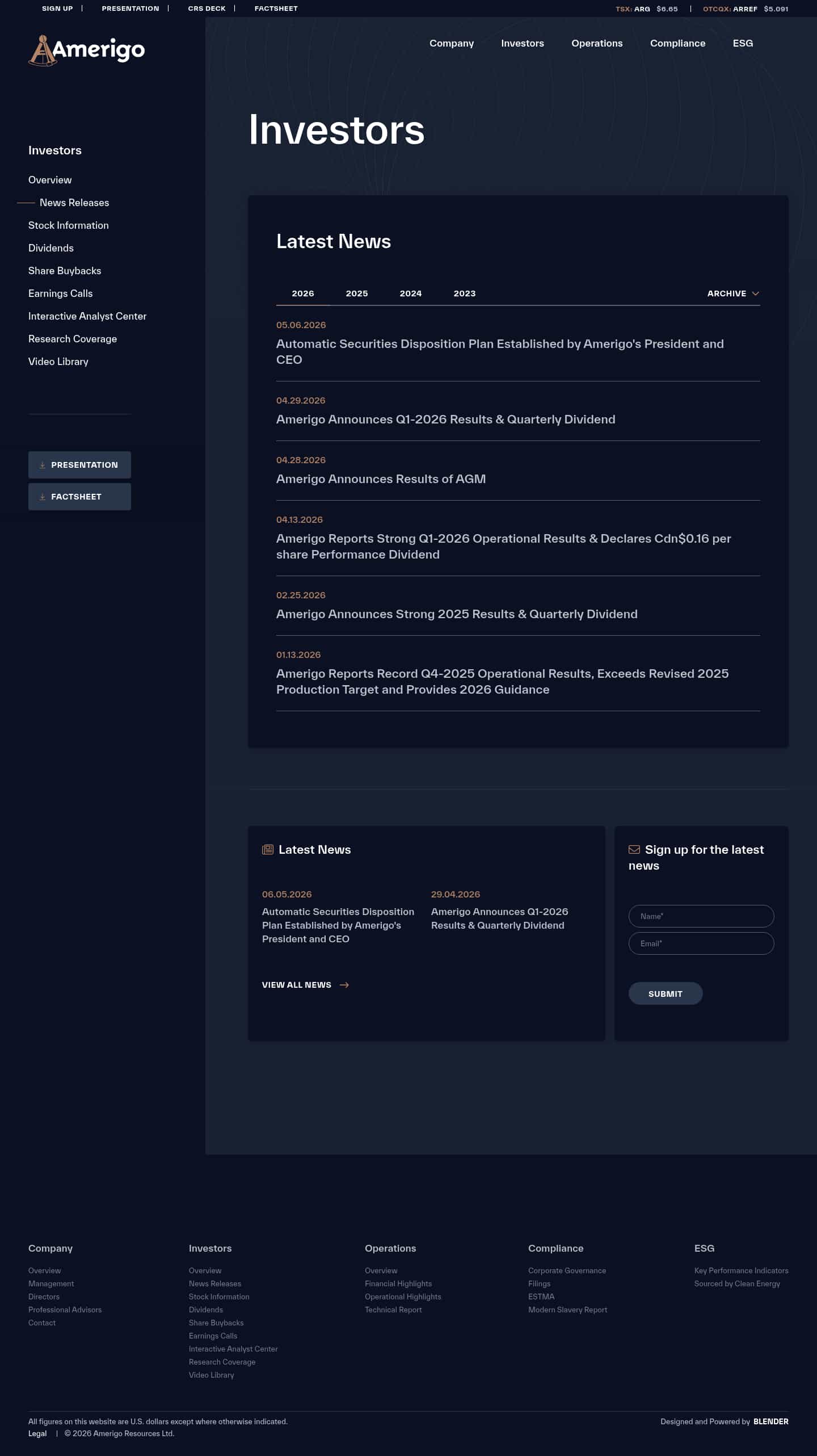Open Modern Slavery Report in the footer

point(567,1310)
